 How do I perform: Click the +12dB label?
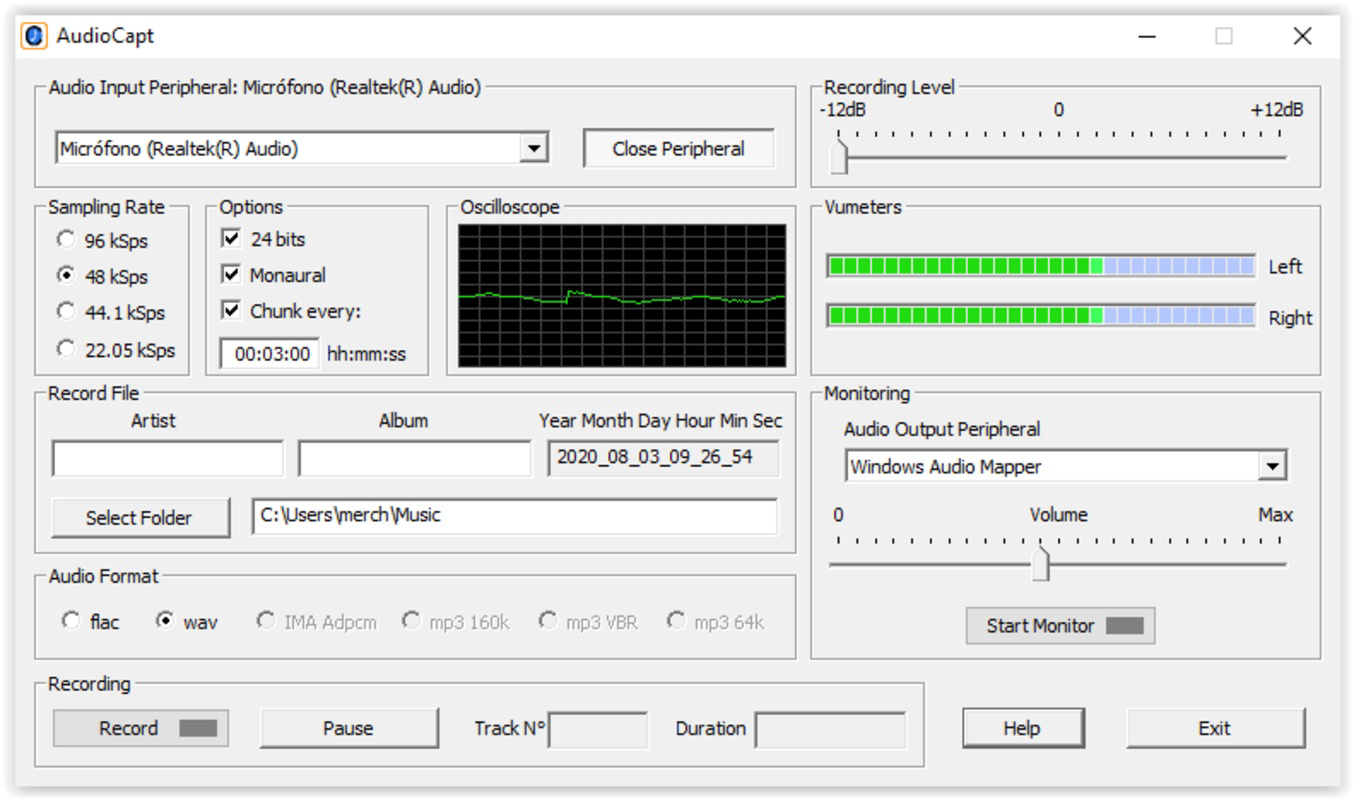[1277, 110]
